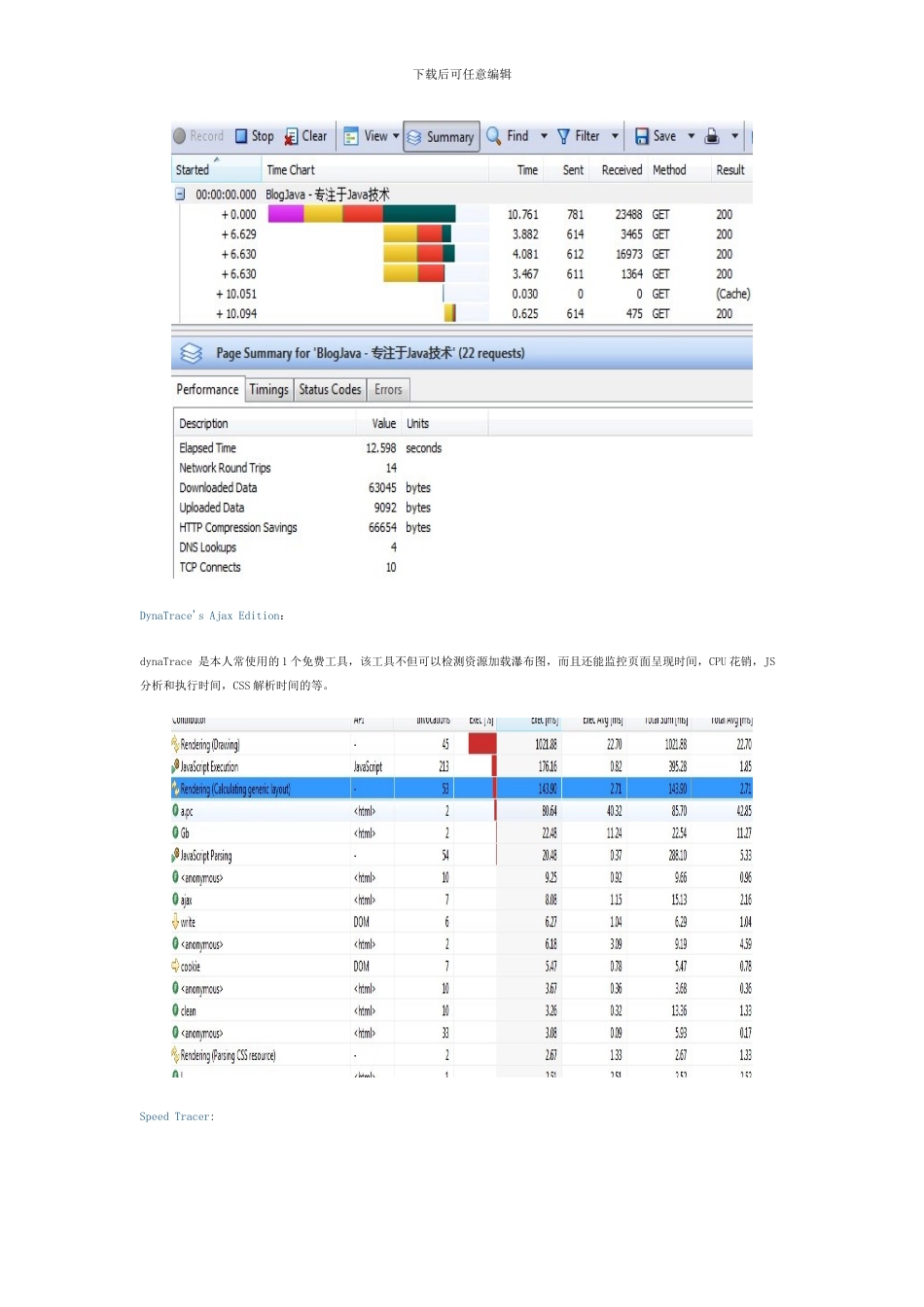The image size is (924, 1307).
Task: Select the request at +10.094
Action: [x=462, y=314]
